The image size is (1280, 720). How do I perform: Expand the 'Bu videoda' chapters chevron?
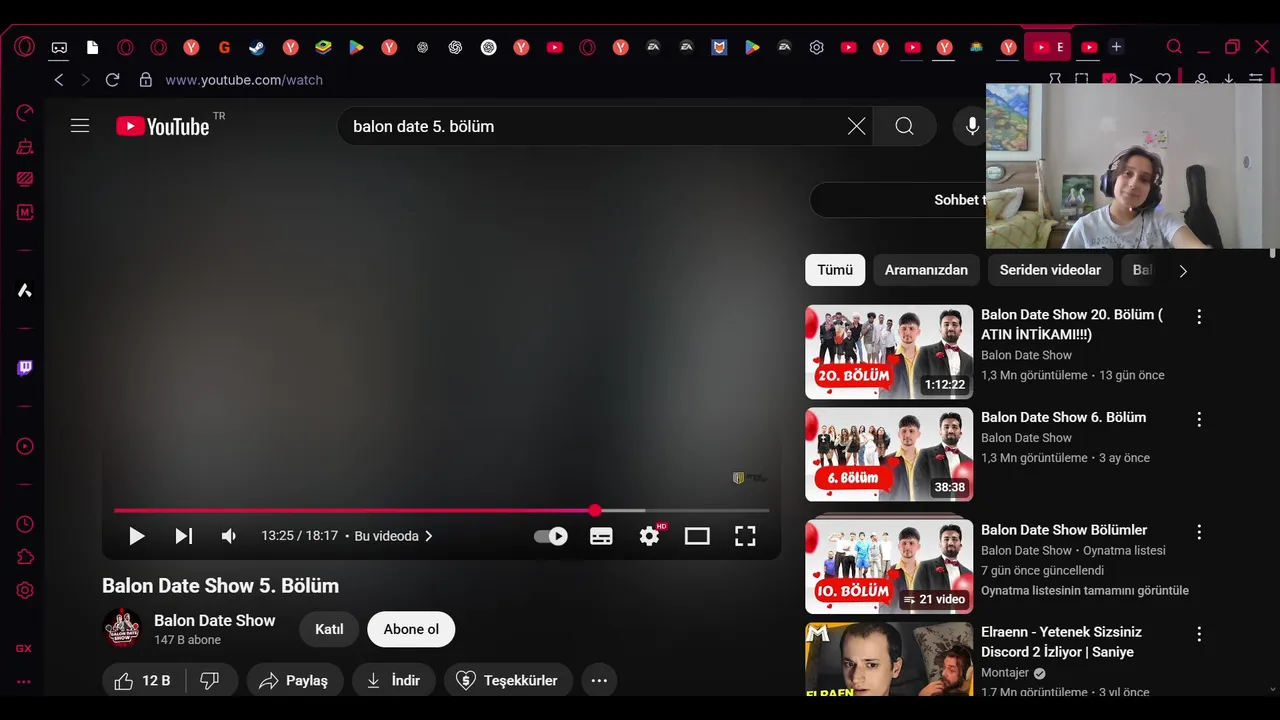pyautogui.click(x=429, y=536)
